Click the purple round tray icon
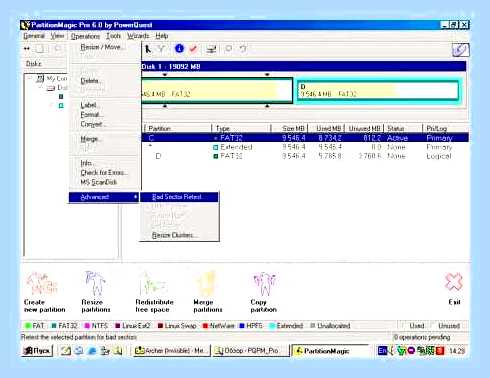490x378 pixels. point(411,351)
